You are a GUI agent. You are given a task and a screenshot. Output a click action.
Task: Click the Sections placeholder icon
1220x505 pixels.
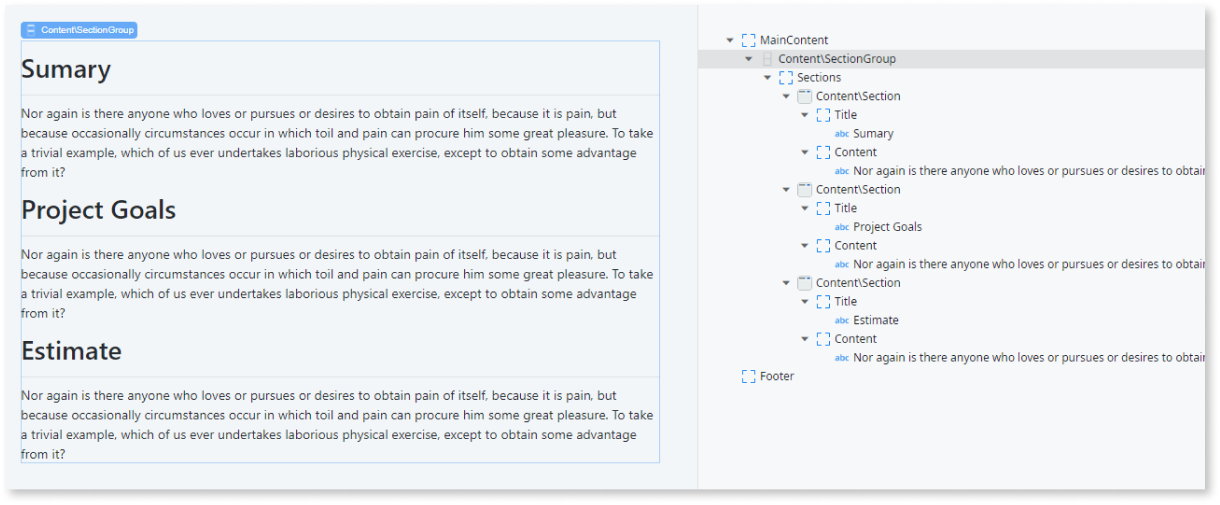[x=785, y=78]
